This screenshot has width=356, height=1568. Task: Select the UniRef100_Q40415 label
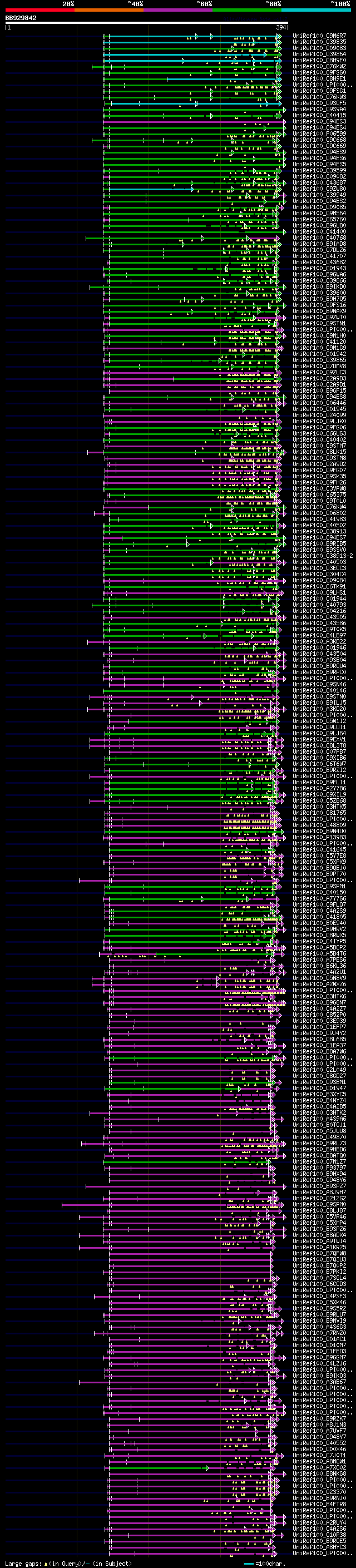pyautogui.click(x=319, y=116)
